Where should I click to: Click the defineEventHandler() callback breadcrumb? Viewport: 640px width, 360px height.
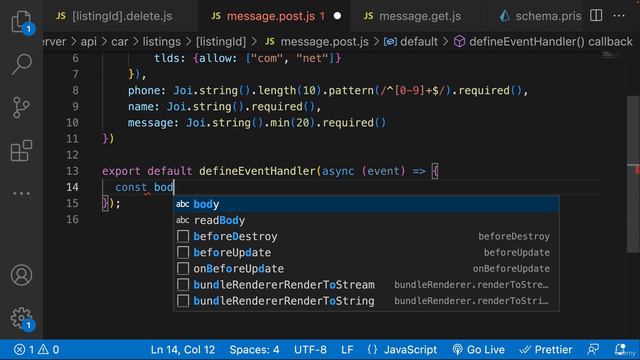click(x=543, y=42)
